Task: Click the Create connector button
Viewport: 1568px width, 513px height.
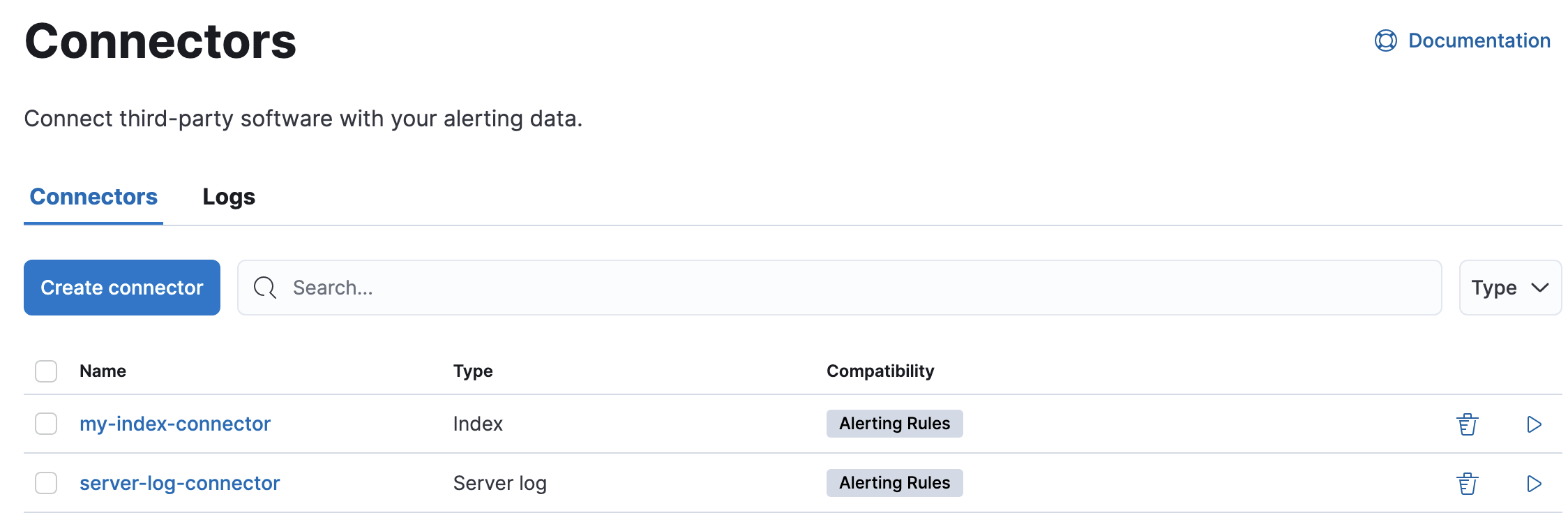Action: pyautogui.click(x=121, y=288)
